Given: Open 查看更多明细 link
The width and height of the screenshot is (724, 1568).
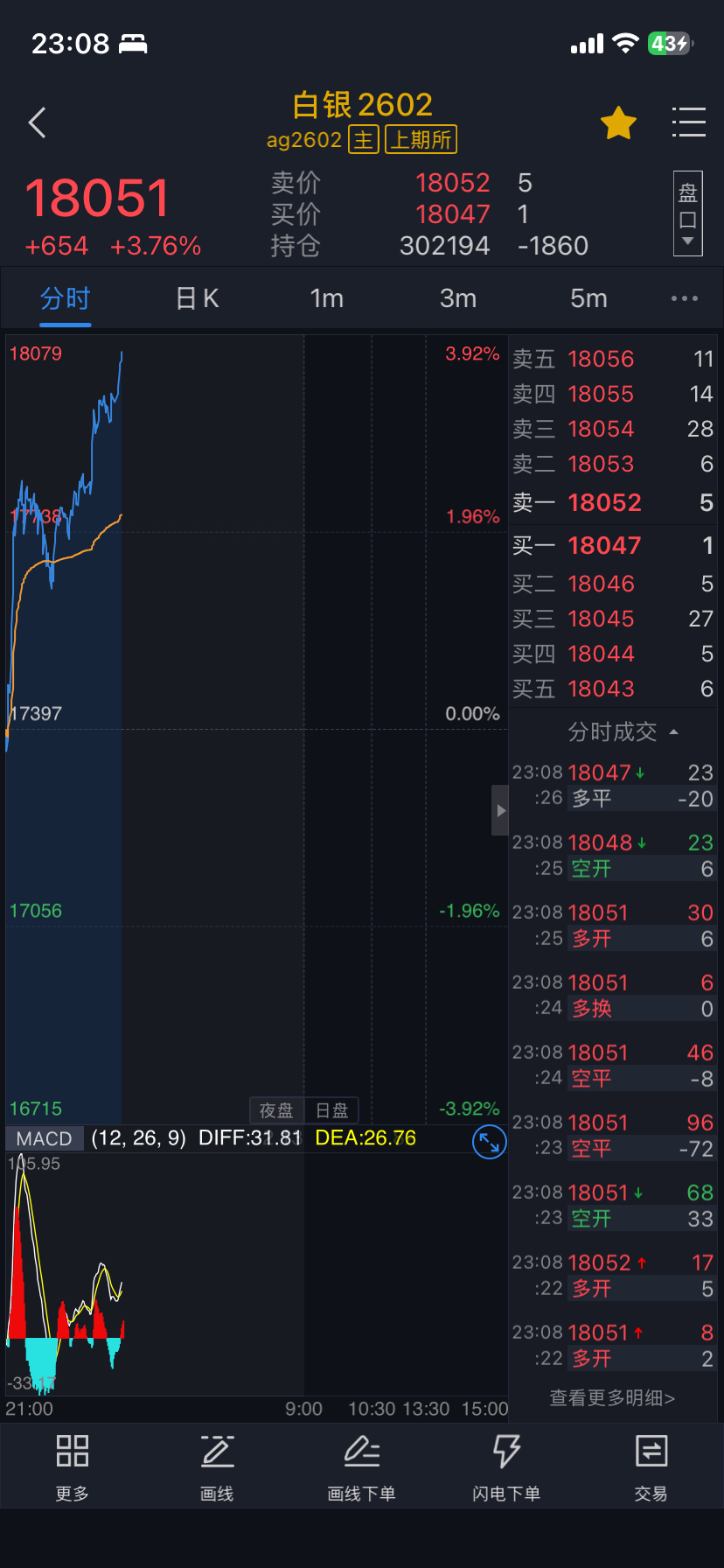Looking at the screenshot, I should tap(612, 1397).
